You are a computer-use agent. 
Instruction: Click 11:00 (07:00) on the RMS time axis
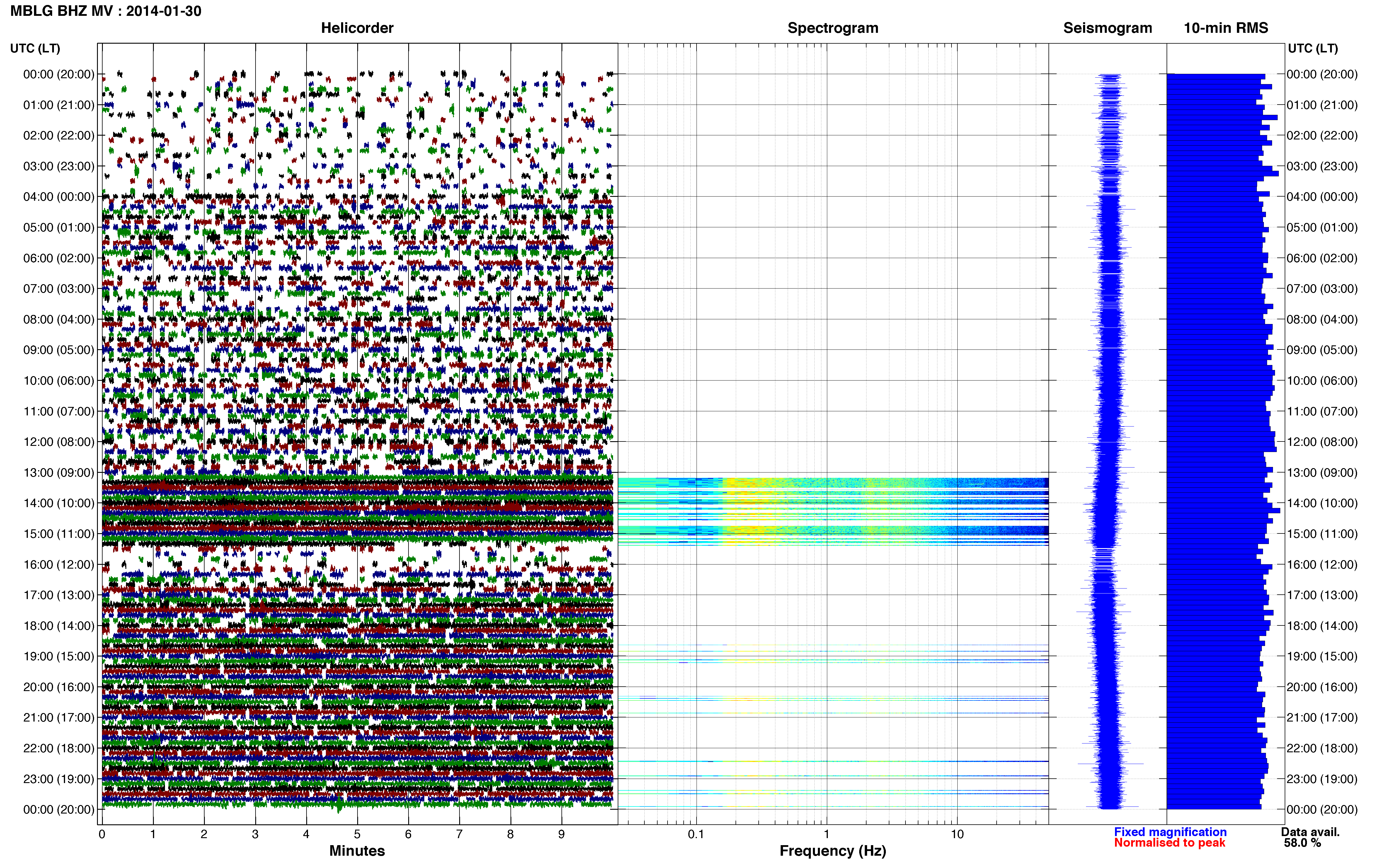point(1322,411)
